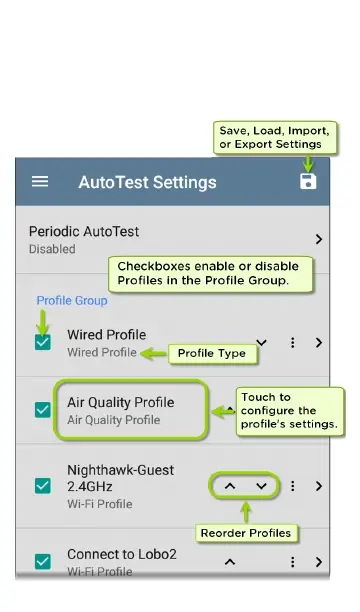Toggle Nighthawk-Guest 2.4GHz profile checkbox
360x612 pixels.
point(43,486)
